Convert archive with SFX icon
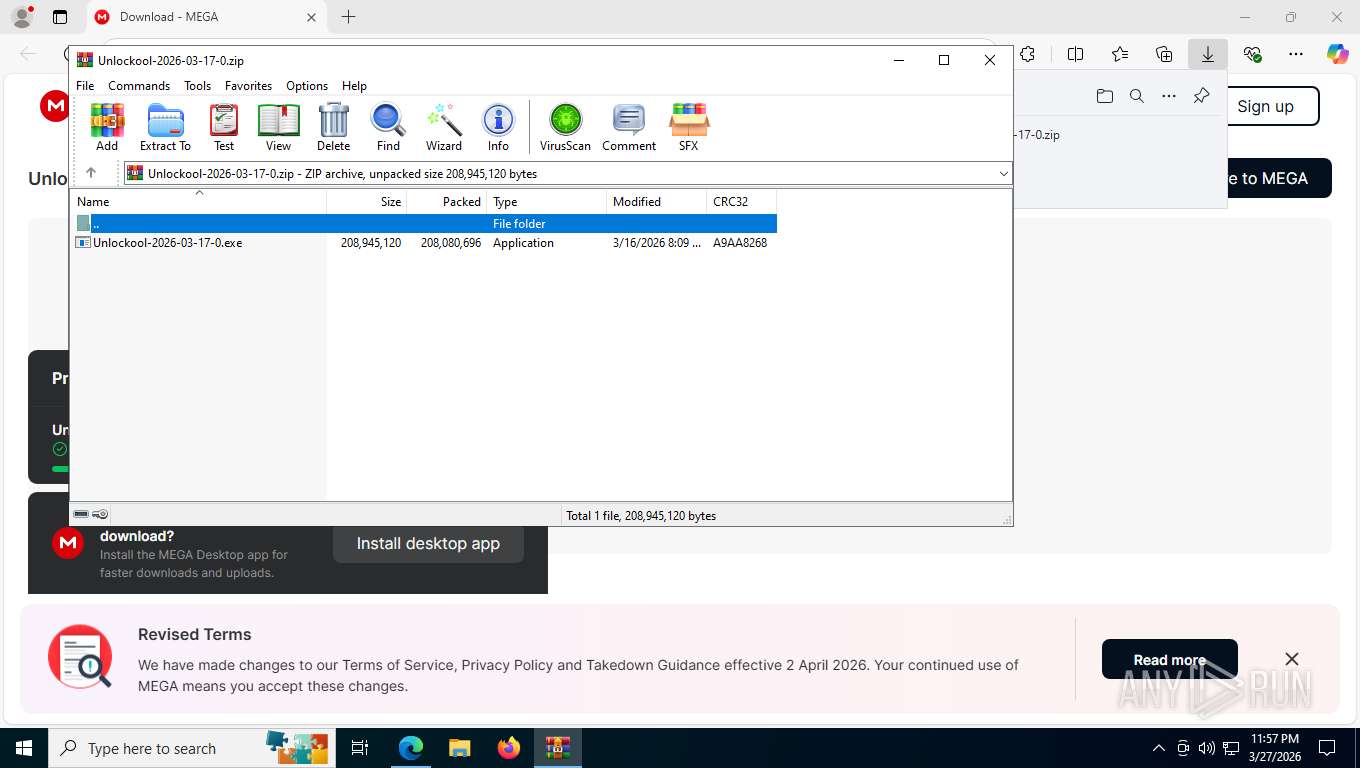Viewport: 1360px width, 768px height. [689, 127]
